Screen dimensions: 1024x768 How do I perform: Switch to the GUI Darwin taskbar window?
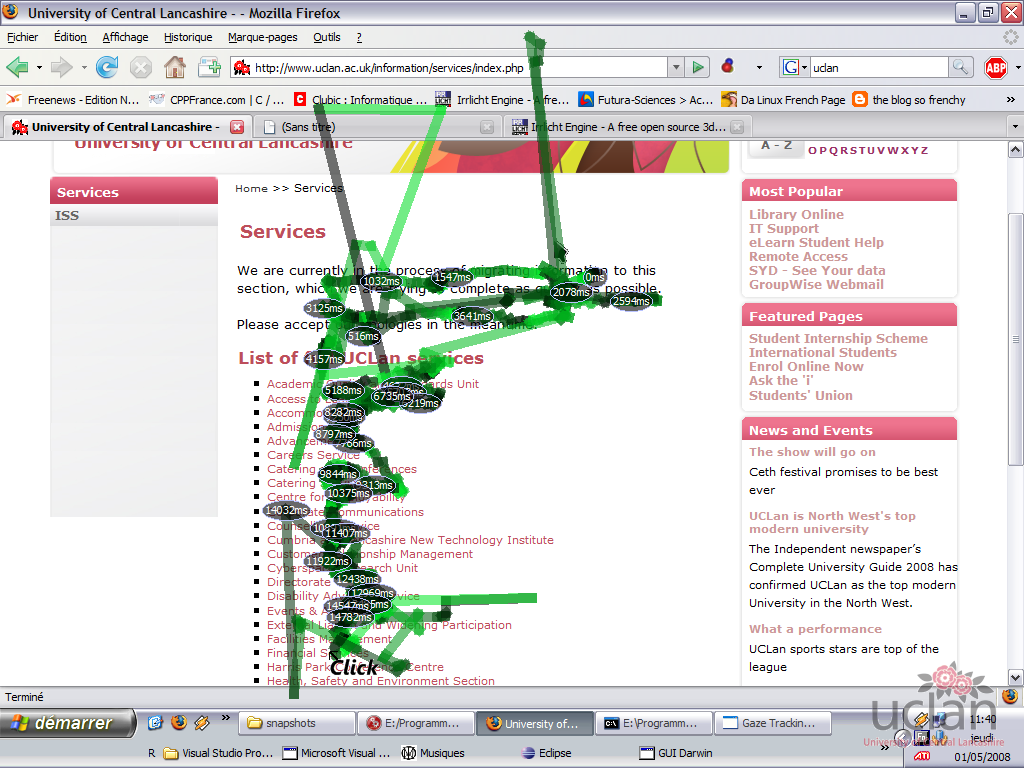pyautogui.click(x=676, y=753)
